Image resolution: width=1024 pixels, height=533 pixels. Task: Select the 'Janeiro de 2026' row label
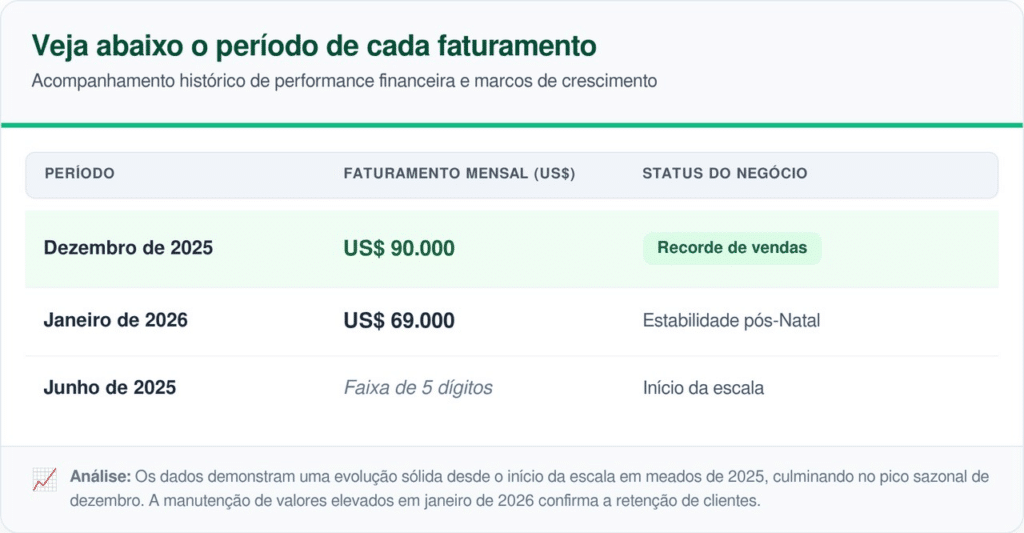(116, 321)
